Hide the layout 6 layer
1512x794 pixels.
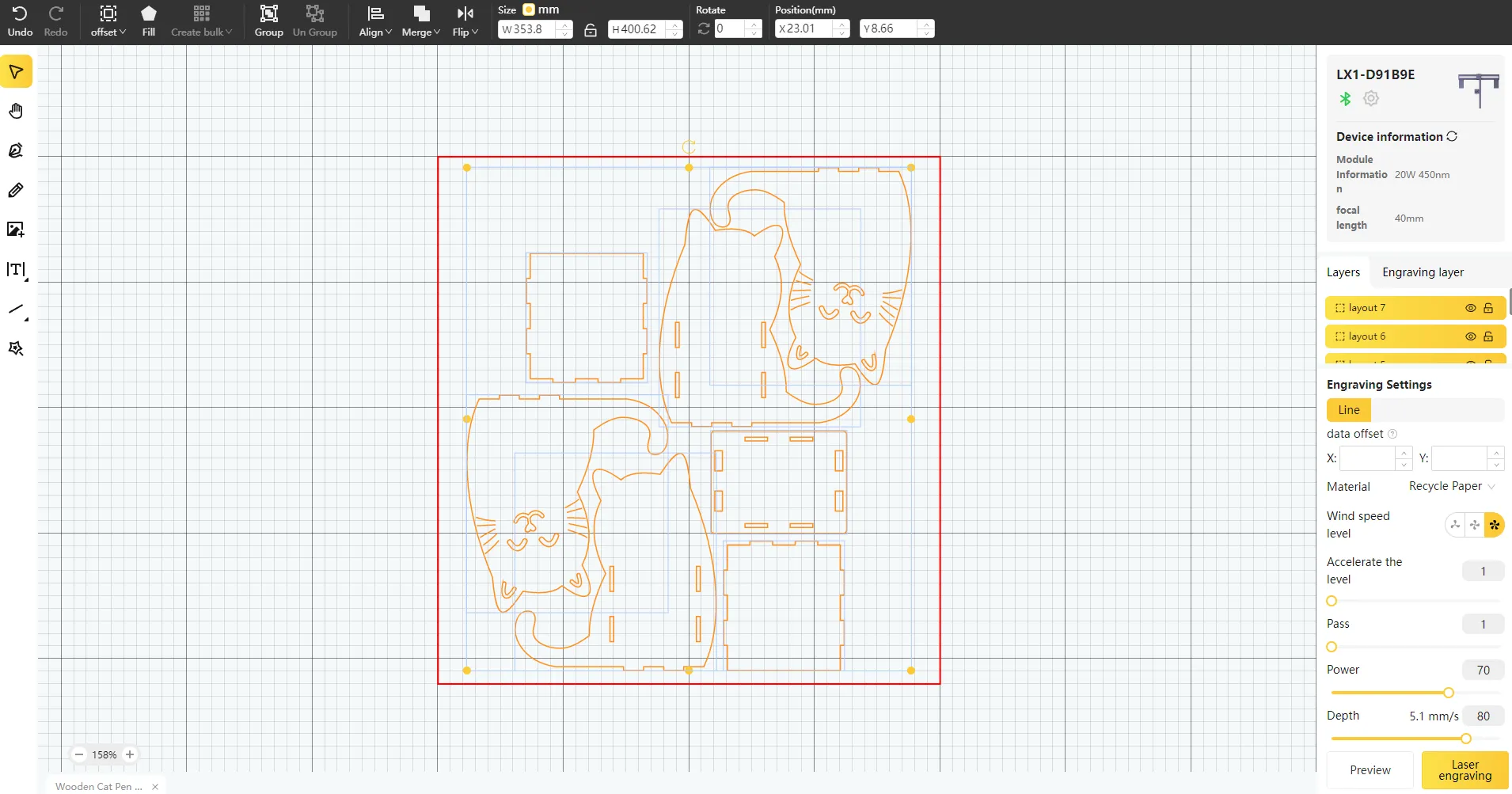click(1470, 336)
